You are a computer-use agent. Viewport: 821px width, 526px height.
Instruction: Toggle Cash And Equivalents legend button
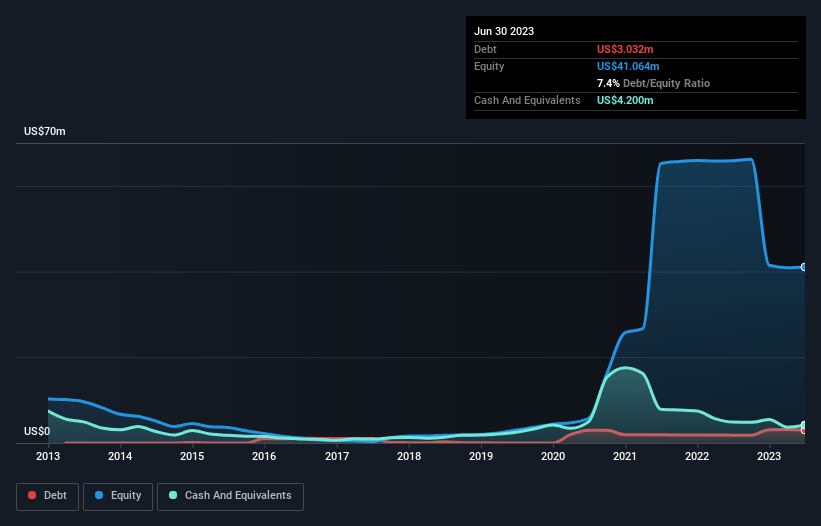pyautogui.click(x=230, y=496)
